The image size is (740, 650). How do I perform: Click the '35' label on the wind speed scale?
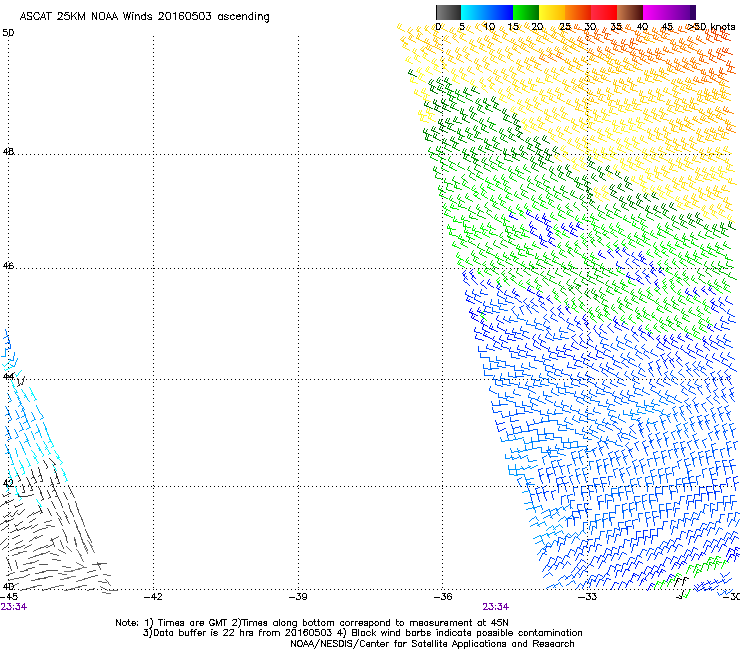click(616, 27)
